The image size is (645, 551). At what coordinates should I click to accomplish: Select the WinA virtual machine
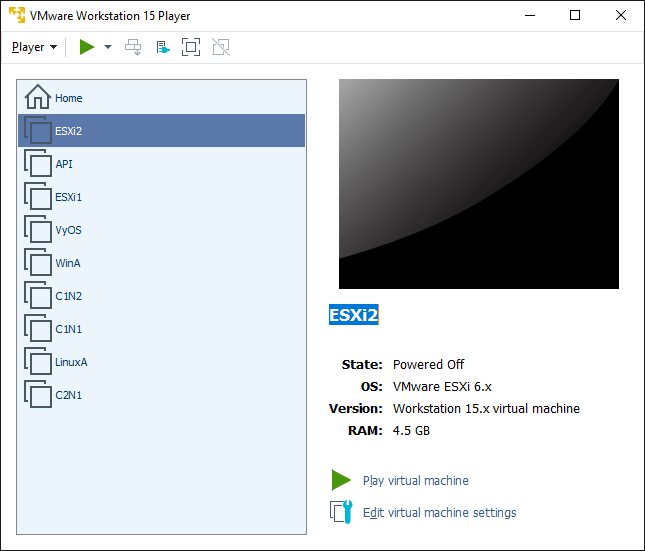coord(67,263)
